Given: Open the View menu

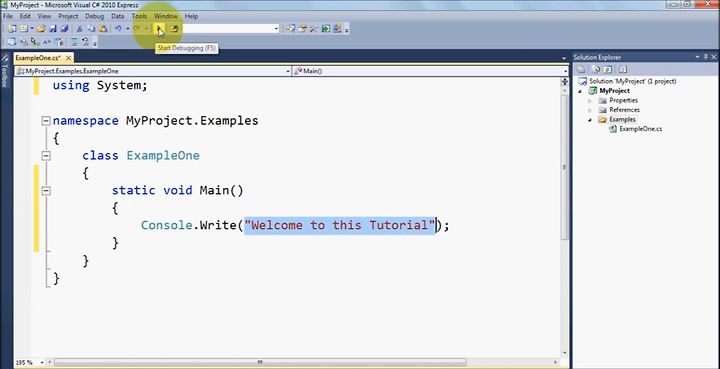Looking at the screenshot, I should [x=44, y=16].
